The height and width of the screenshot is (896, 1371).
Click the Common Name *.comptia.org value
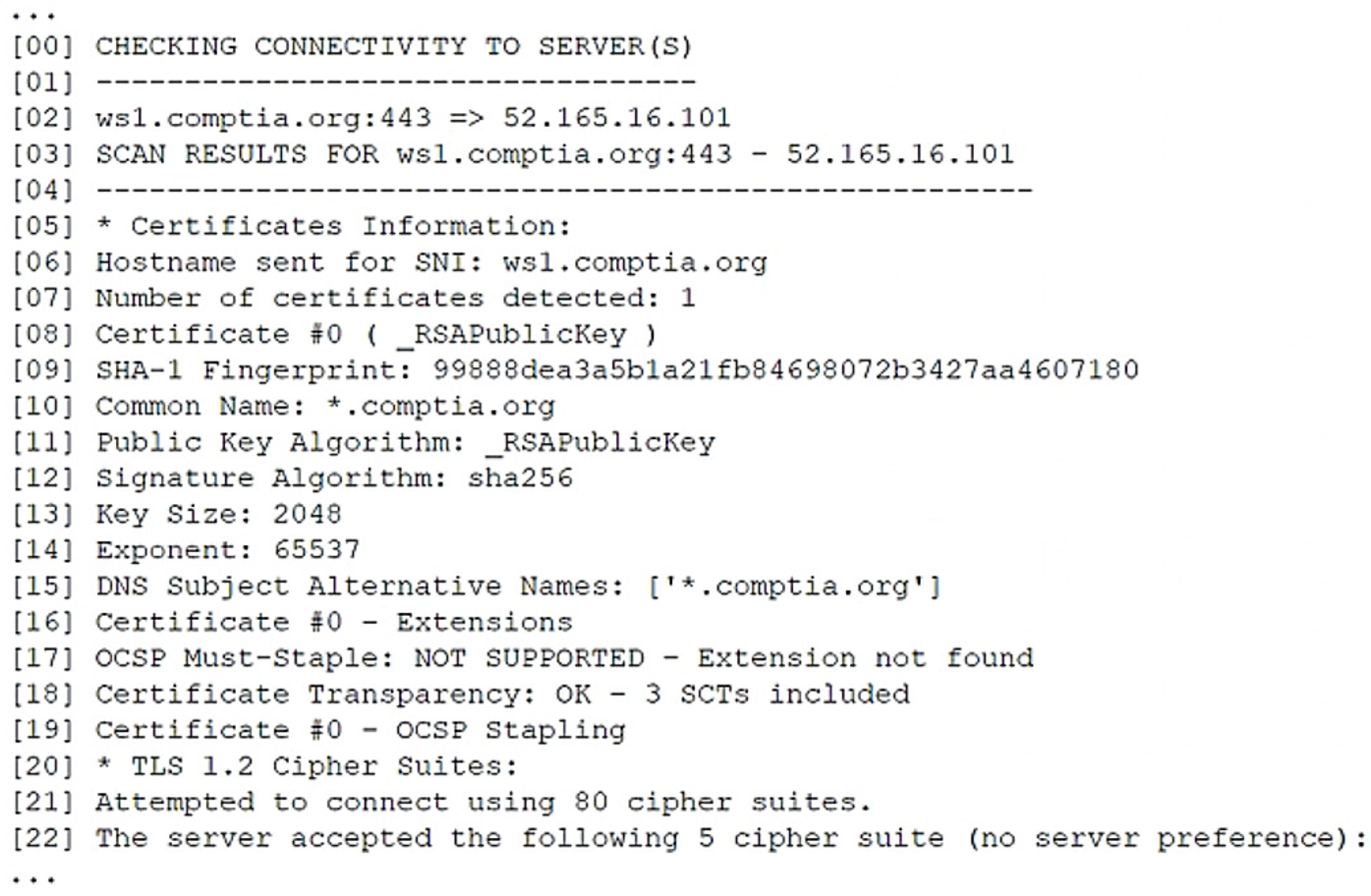(439, 406)
